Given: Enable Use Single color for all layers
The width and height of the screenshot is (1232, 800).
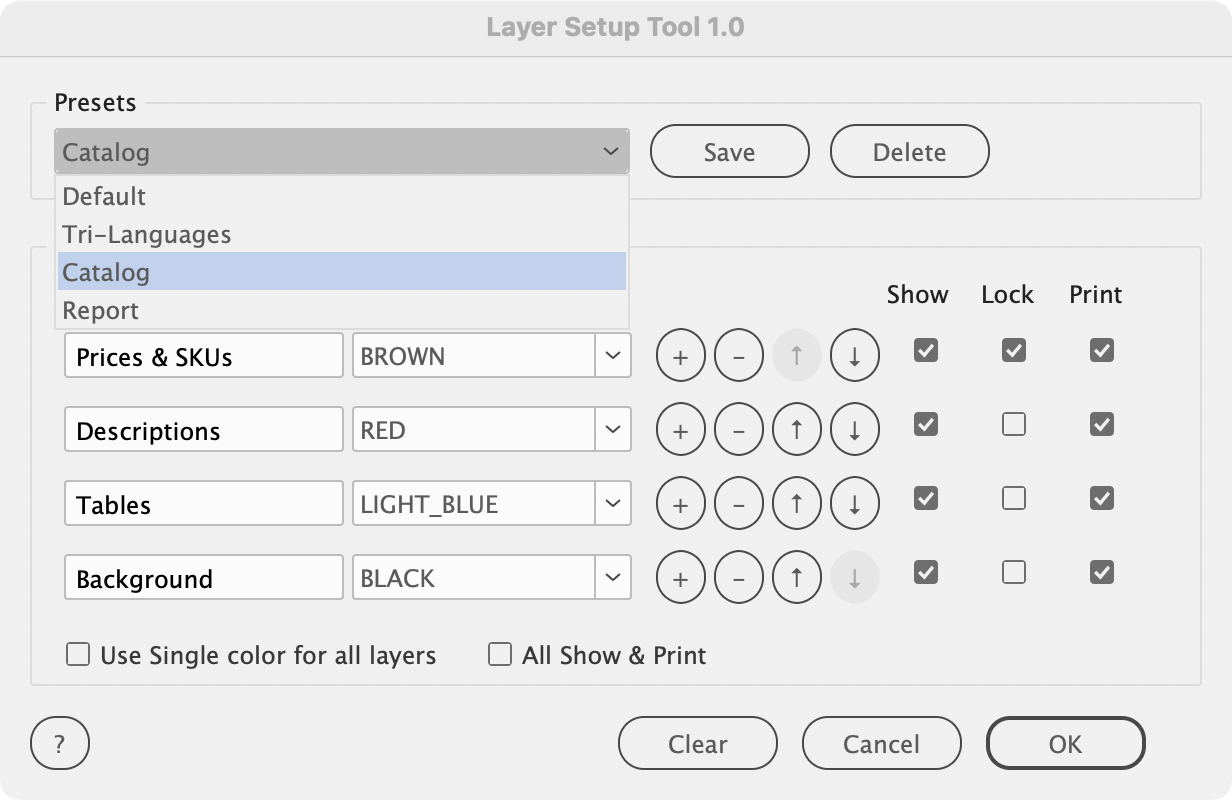Looking at the screenshot, I should tap(78, 655).
